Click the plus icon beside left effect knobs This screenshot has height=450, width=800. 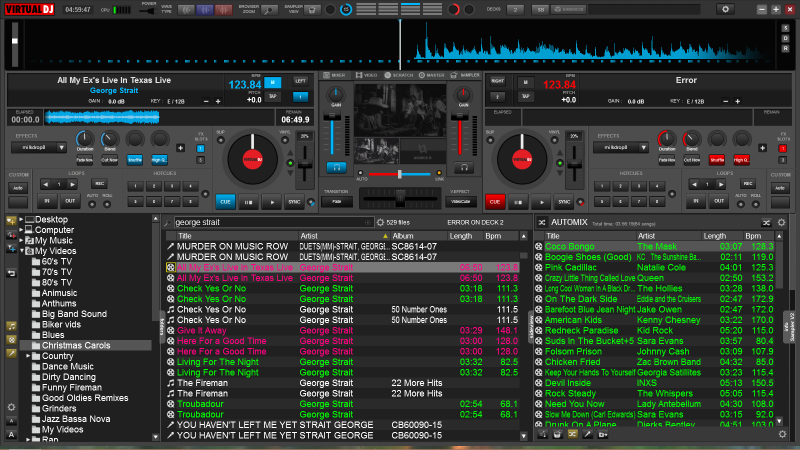[181, 147]
